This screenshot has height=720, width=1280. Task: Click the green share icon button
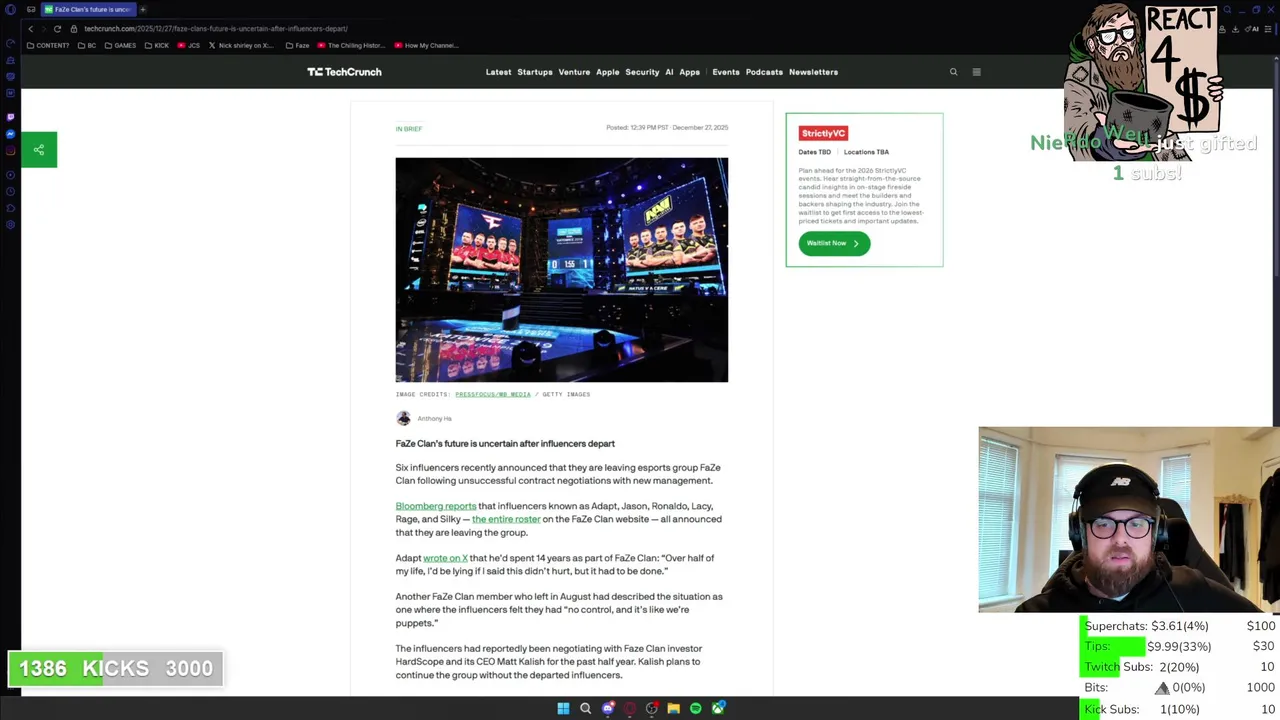[39, 150]
